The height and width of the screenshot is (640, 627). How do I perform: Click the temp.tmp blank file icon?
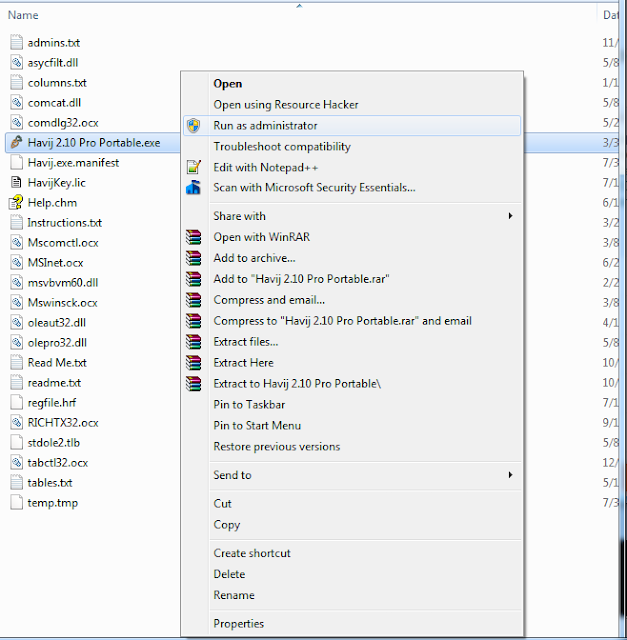tap(16, 502)
